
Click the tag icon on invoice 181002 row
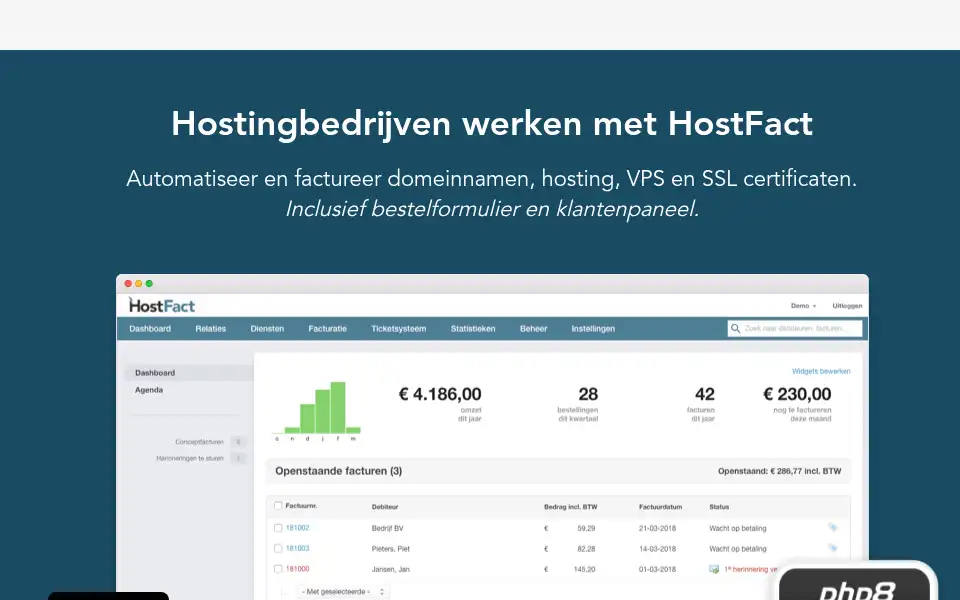click(x=833, y=527)
